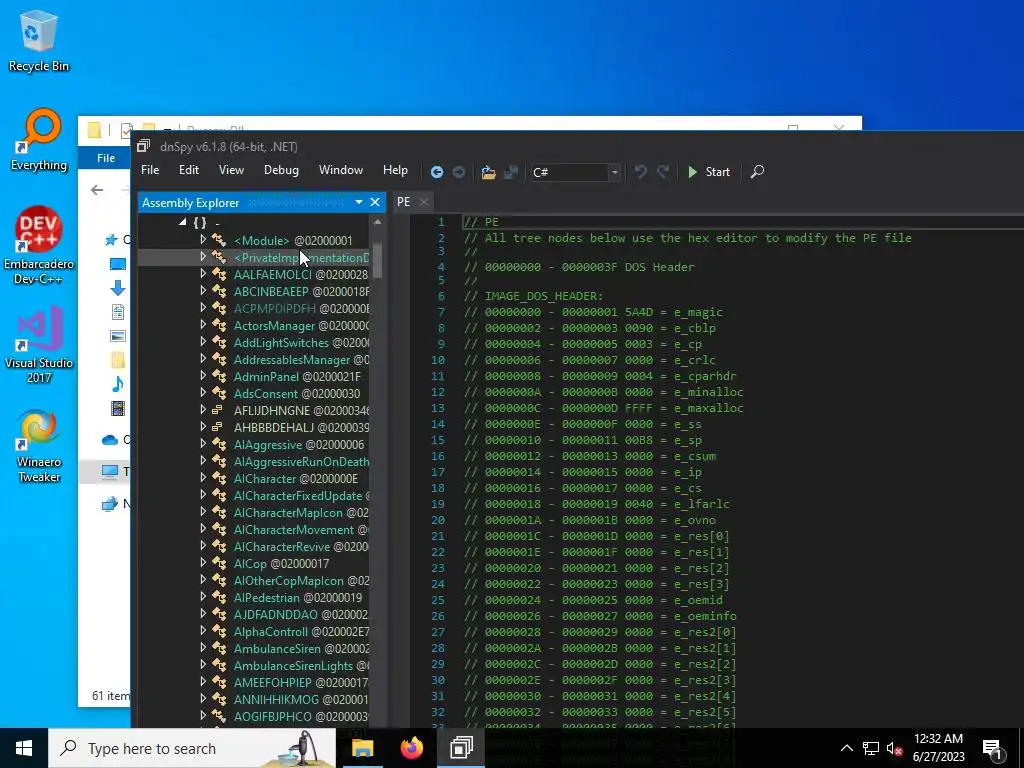1024x768 pixels.
Task: Open the Winaero Tweaker desktop shortcut
Action: click(39, 447)
